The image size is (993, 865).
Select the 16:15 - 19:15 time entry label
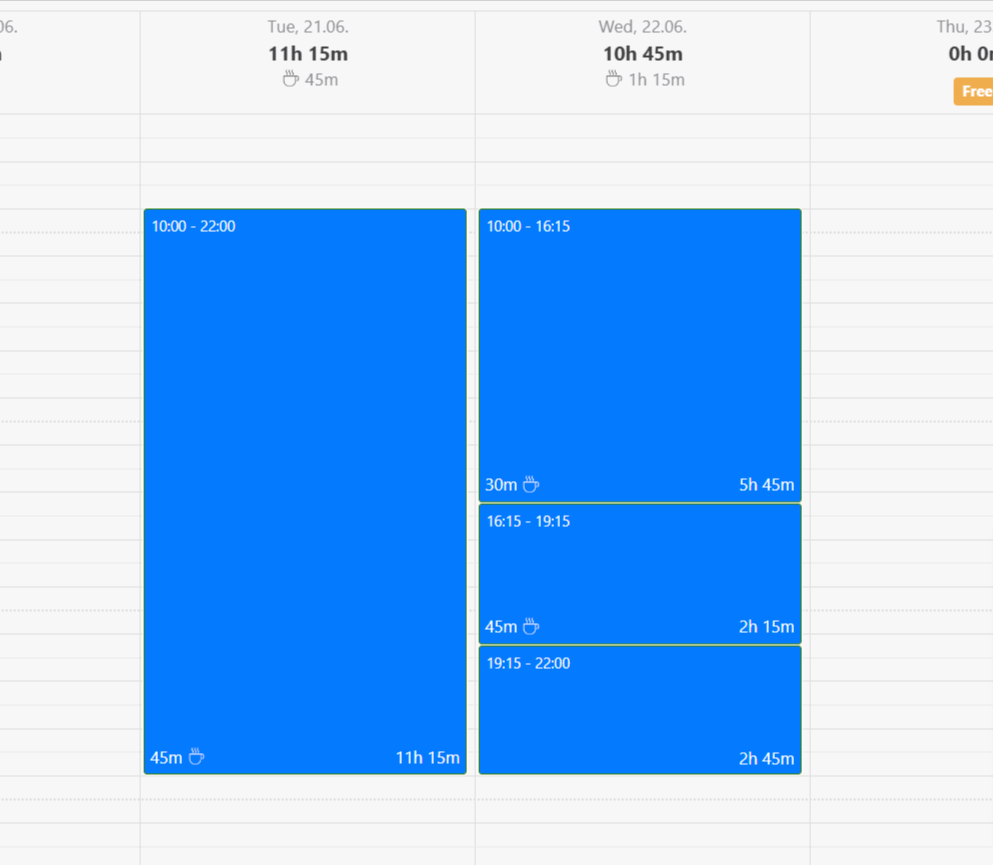(528, 521)
